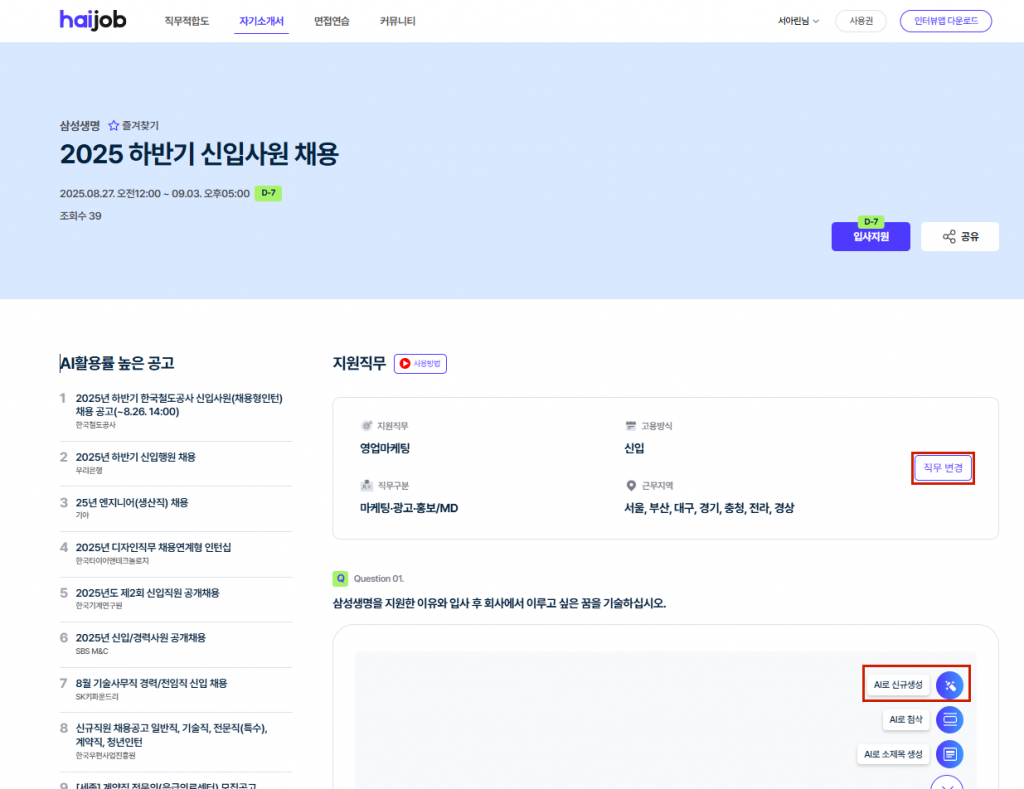Click the D-7 badge beside the date
Image resolution: width=1024 pixels, height=789 pixels.
(268, 193)
